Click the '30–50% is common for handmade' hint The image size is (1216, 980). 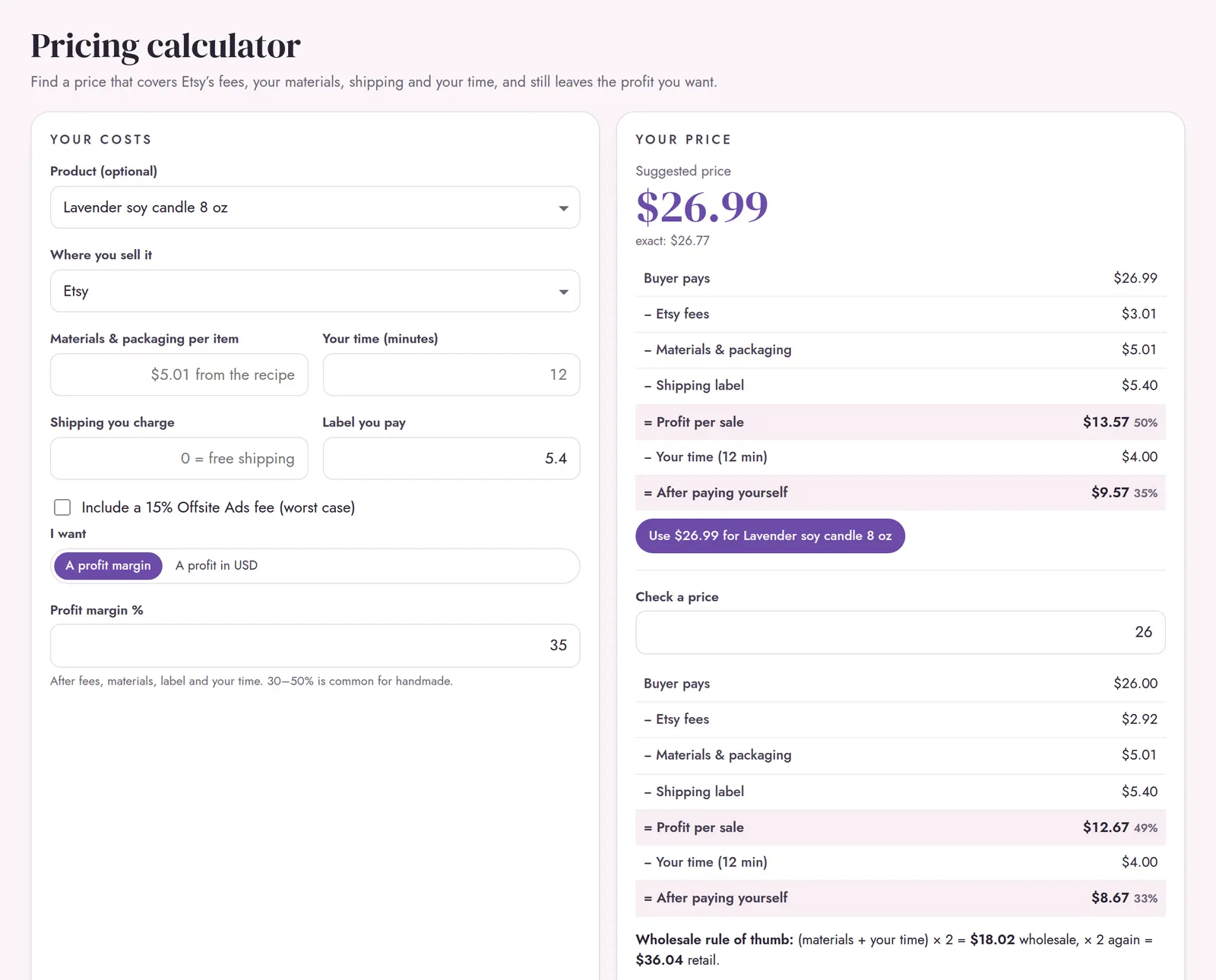click(359, 681)
